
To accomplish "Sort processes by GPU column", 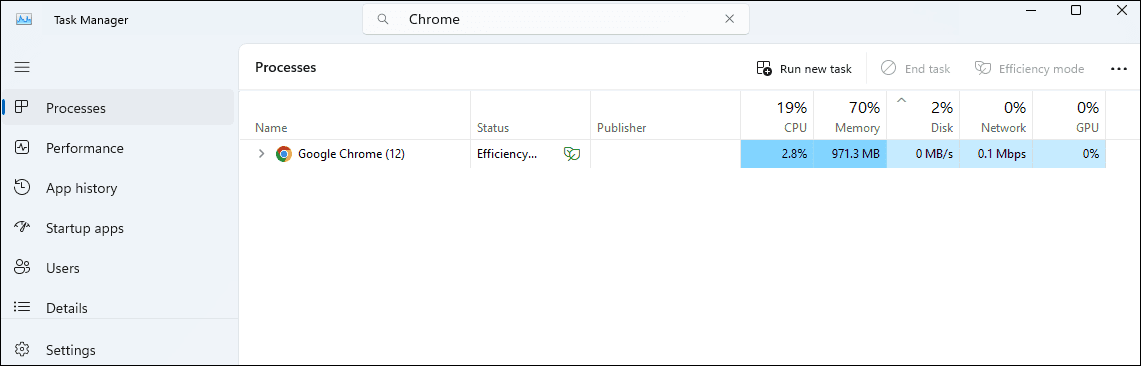I will point(1069,115).
